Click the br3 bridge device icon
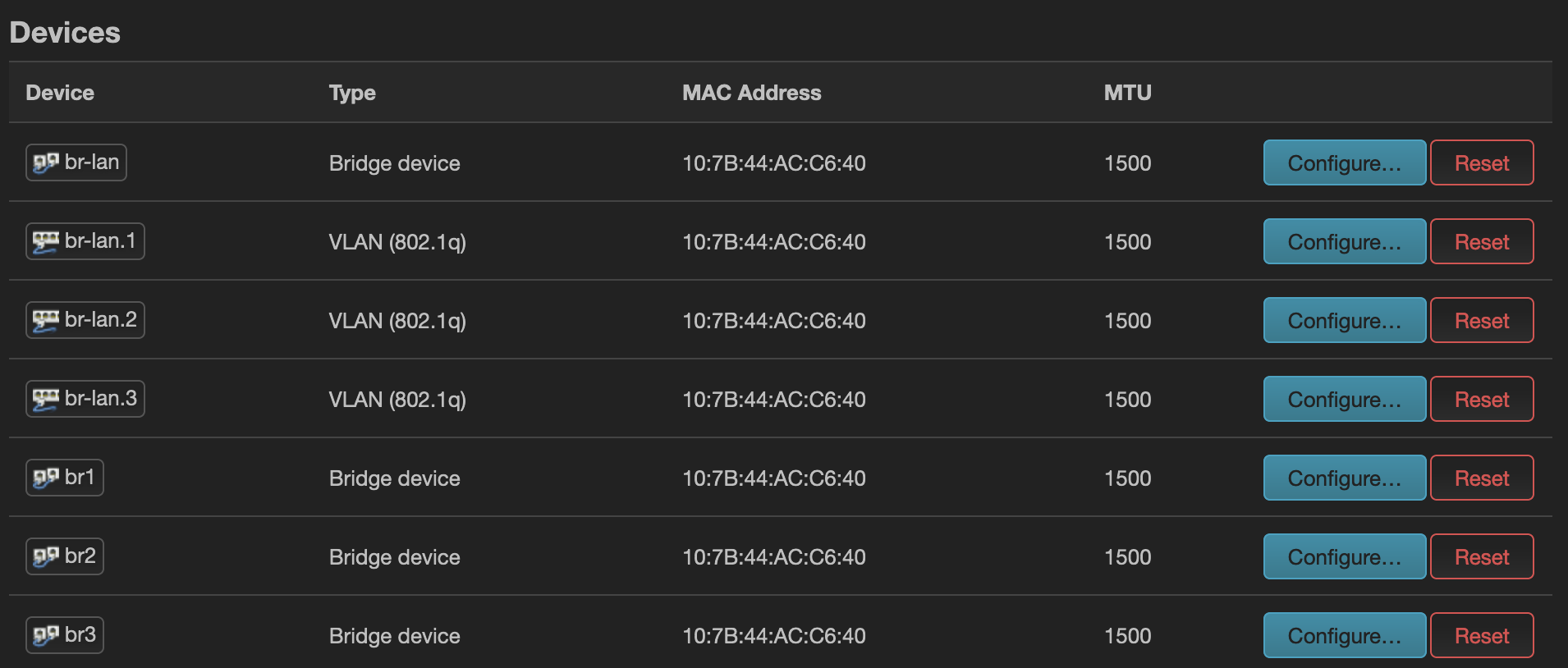Viewport: 1568px width, 668px height. click(46, 635)
